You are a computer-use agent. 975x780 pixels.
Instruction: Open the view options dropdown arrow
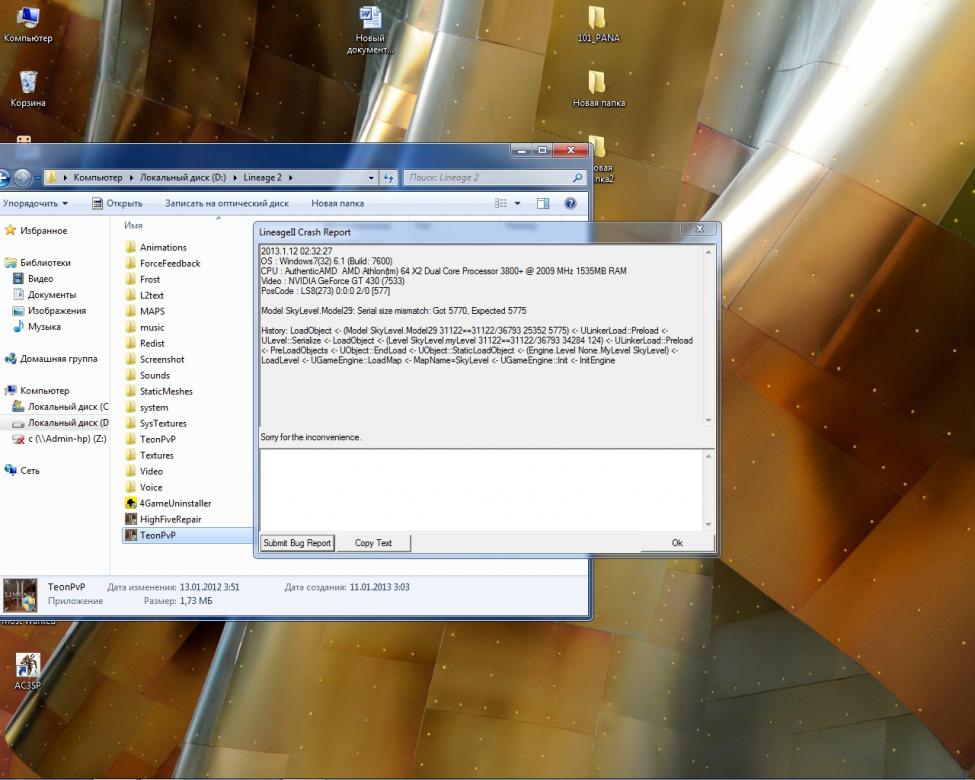coord(518,203)
